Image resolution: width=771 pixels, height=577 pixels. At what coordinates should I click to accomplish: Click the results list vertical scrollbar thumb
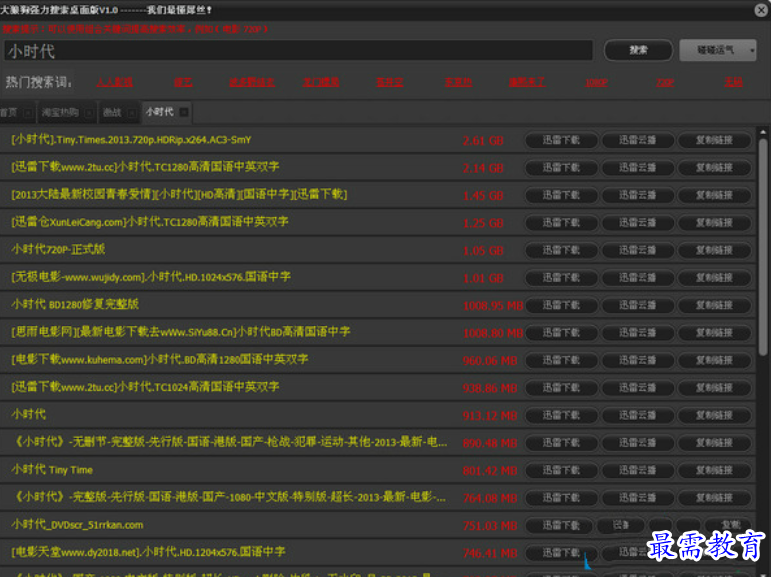coord(763,246)
